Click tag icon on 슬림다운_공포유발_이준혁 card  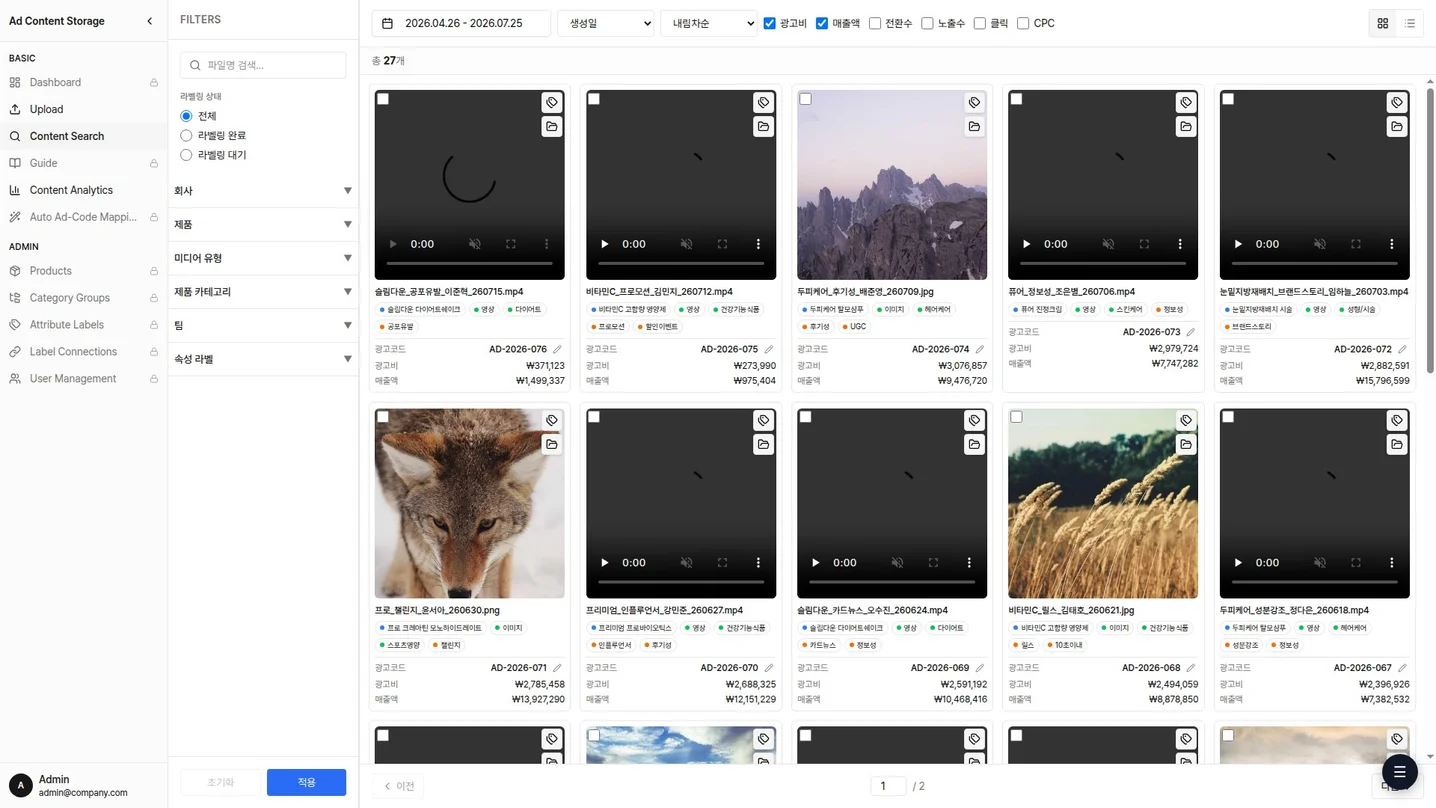click(x=552, y=102)
